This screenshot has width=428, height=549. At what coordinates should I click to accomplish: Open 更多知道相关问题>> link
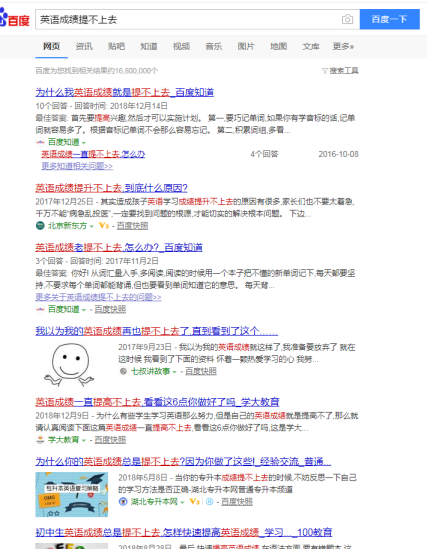coord(77,166)
